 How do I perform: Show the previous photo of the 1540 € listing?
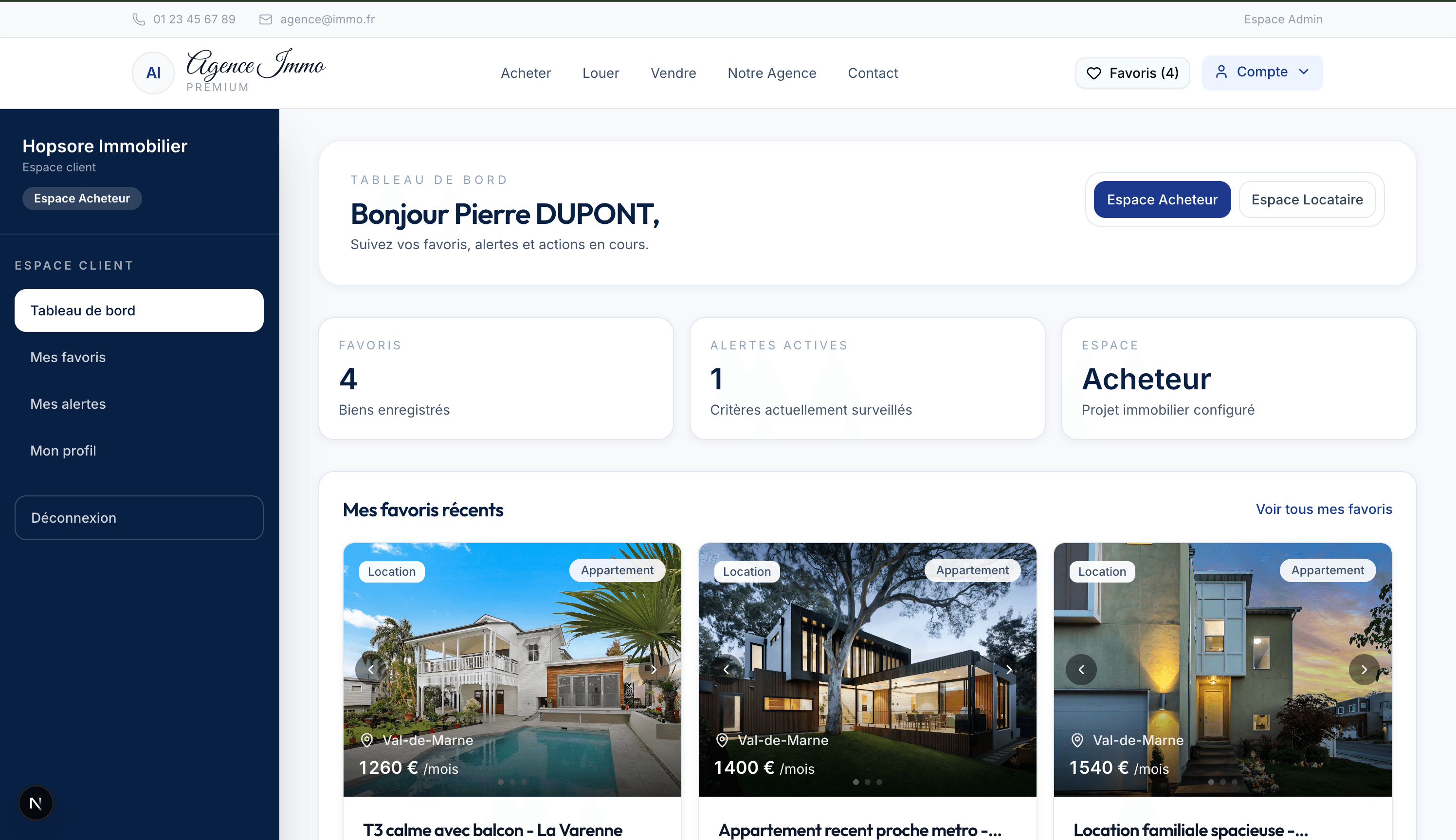(1082, 669)
